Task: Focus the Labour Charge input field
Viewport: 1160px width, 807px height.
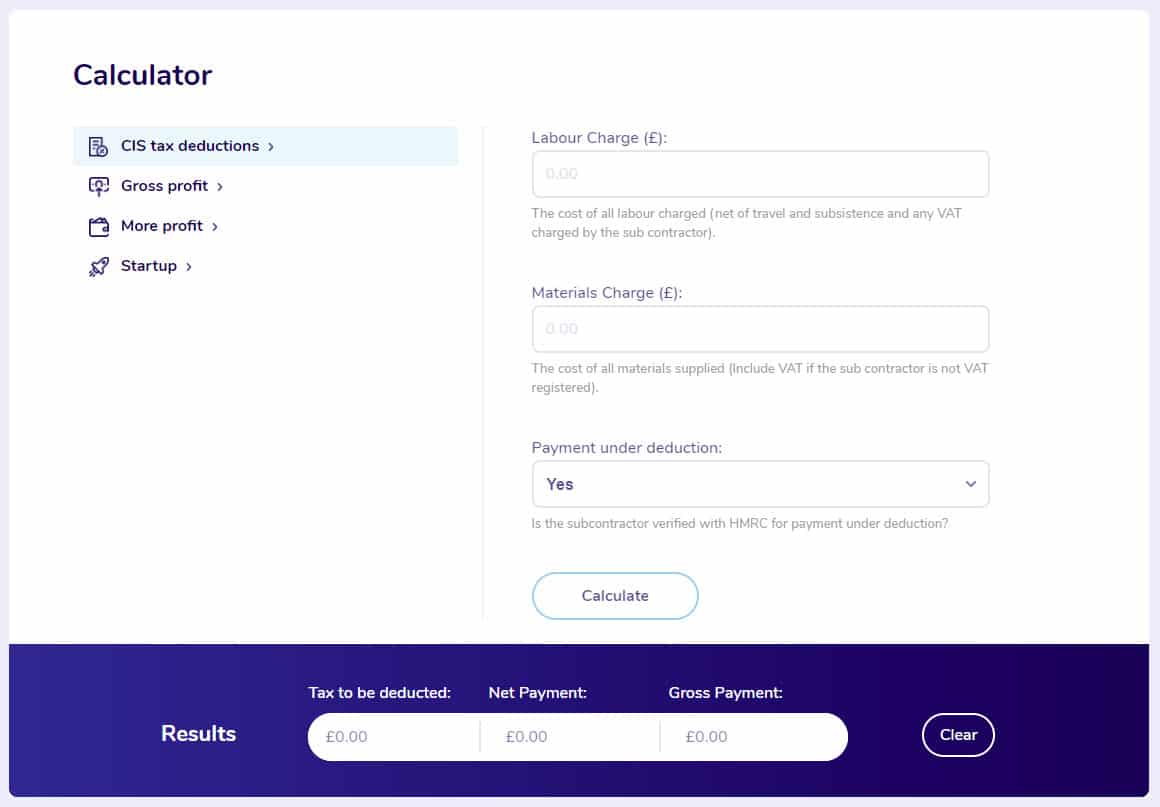Action: pos(760,174)
